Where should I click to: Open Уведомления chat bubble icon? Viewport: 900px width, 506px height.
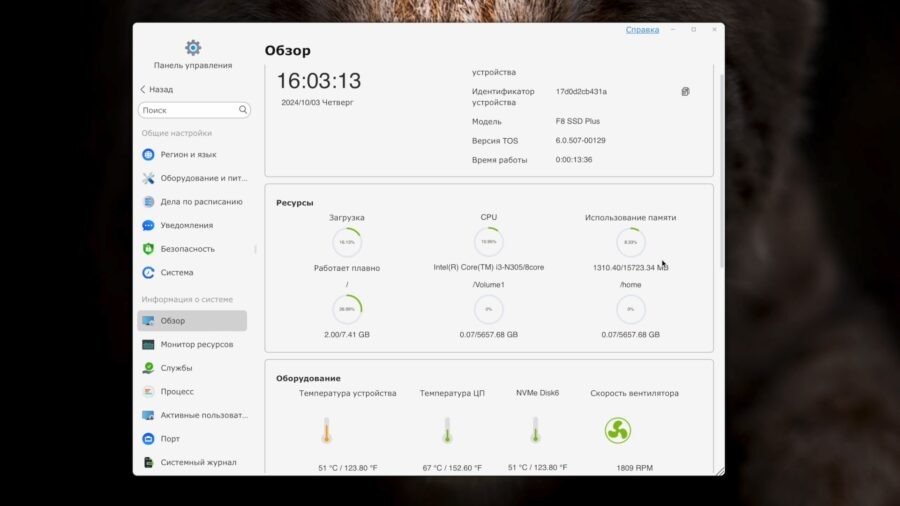148,225
